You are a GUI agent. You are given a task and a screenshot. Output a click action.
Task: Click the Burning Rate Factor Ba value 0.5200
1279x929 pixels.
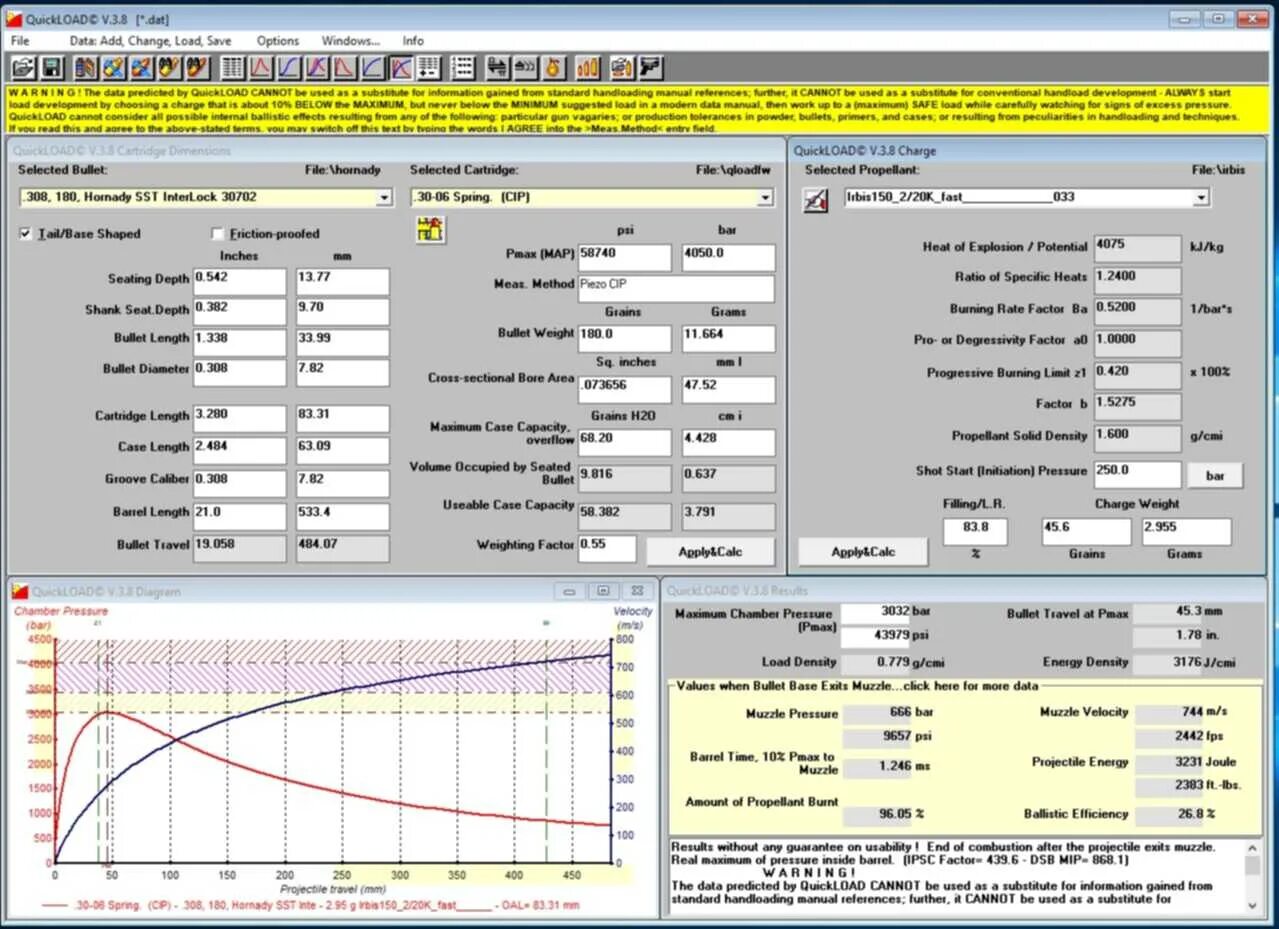[x=1137, y=311]
